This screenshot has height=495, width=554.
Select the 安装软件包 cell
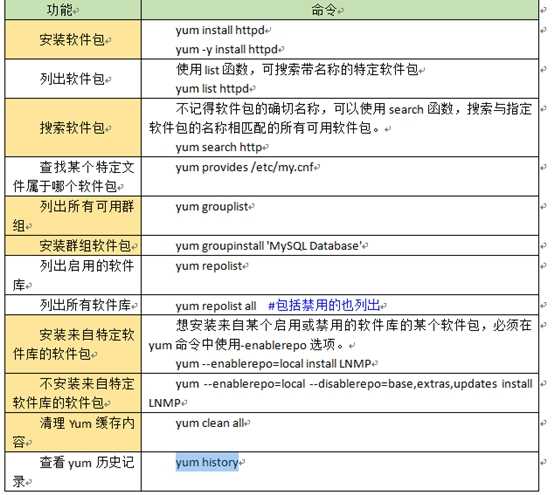click(73, 40)
